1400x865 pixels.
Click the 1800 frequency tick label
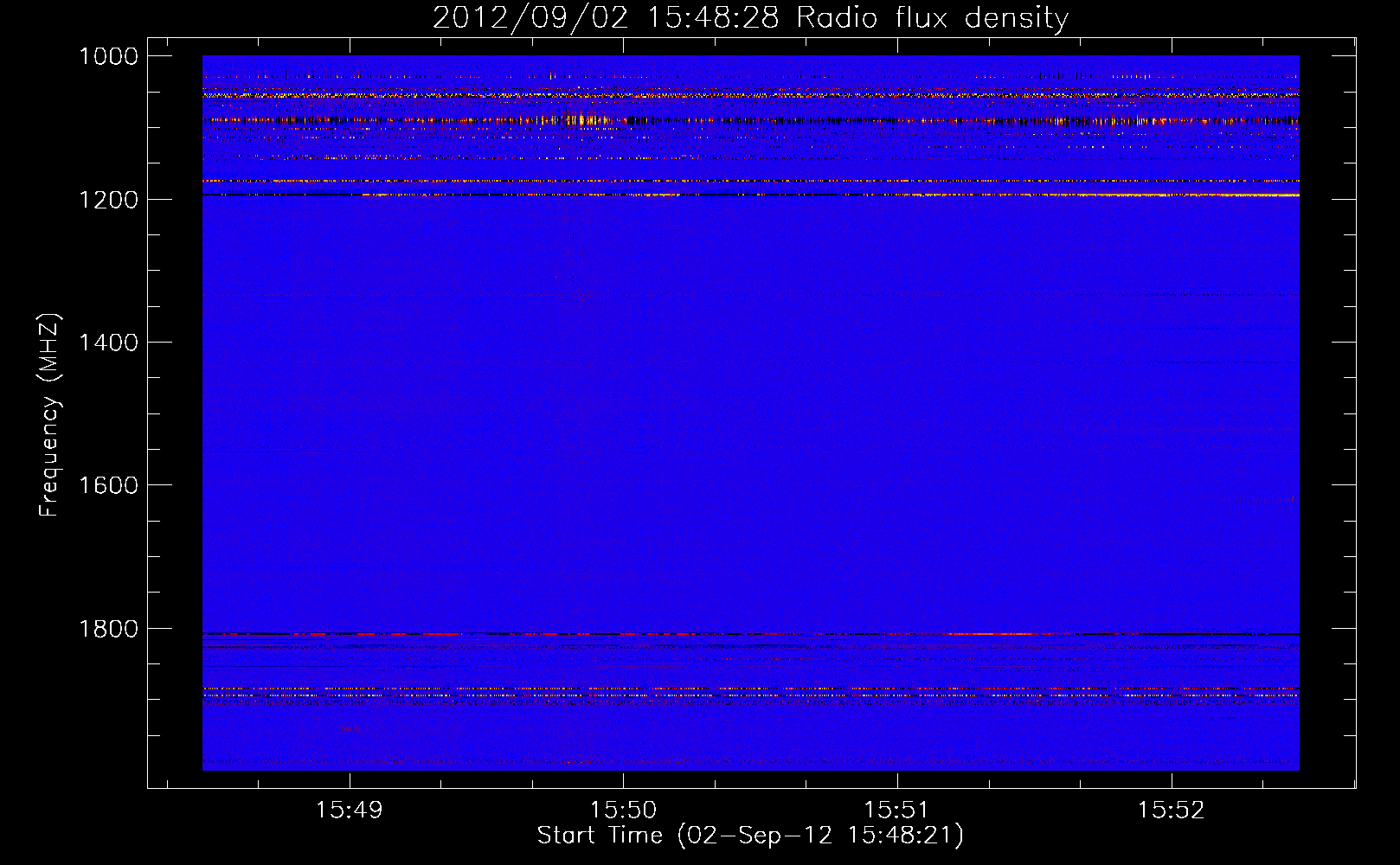coord(108,629)
